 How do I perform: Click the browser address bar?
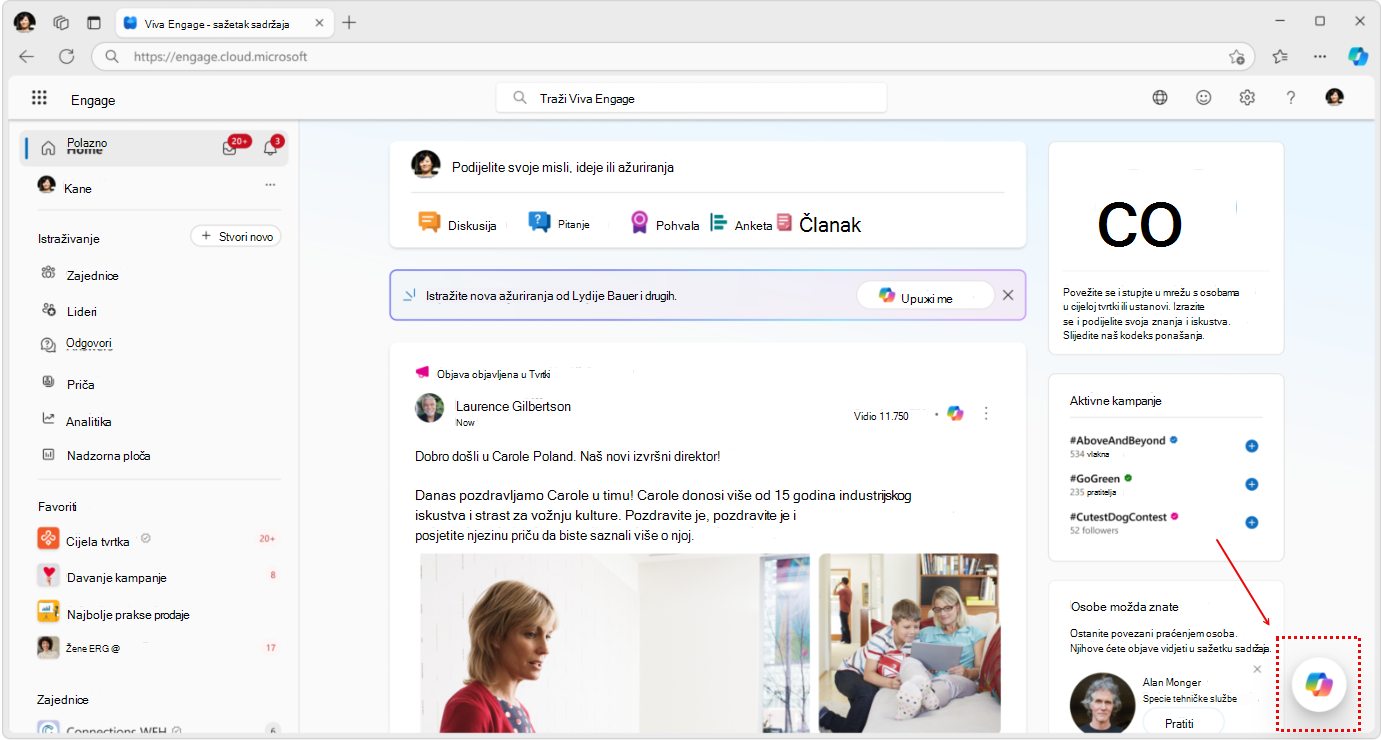point(675,57)
